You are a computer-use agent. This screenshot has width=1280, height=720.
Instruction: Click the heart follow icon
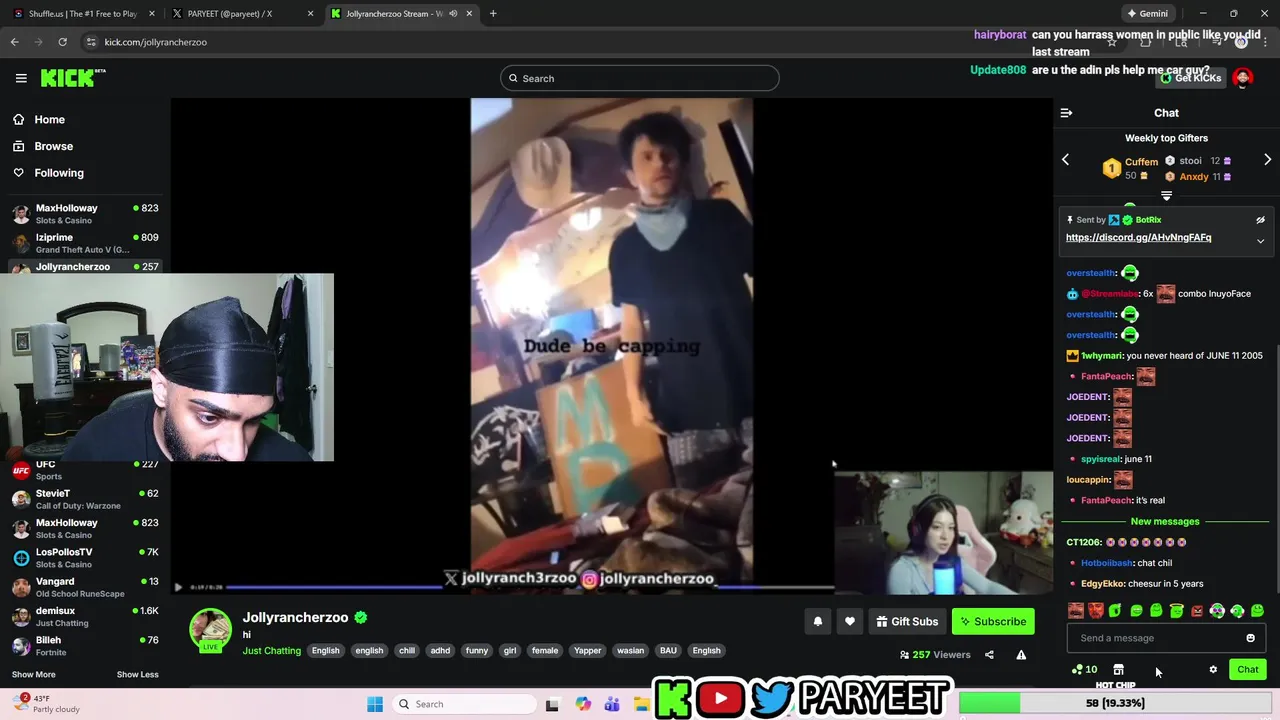click(849, 621)
